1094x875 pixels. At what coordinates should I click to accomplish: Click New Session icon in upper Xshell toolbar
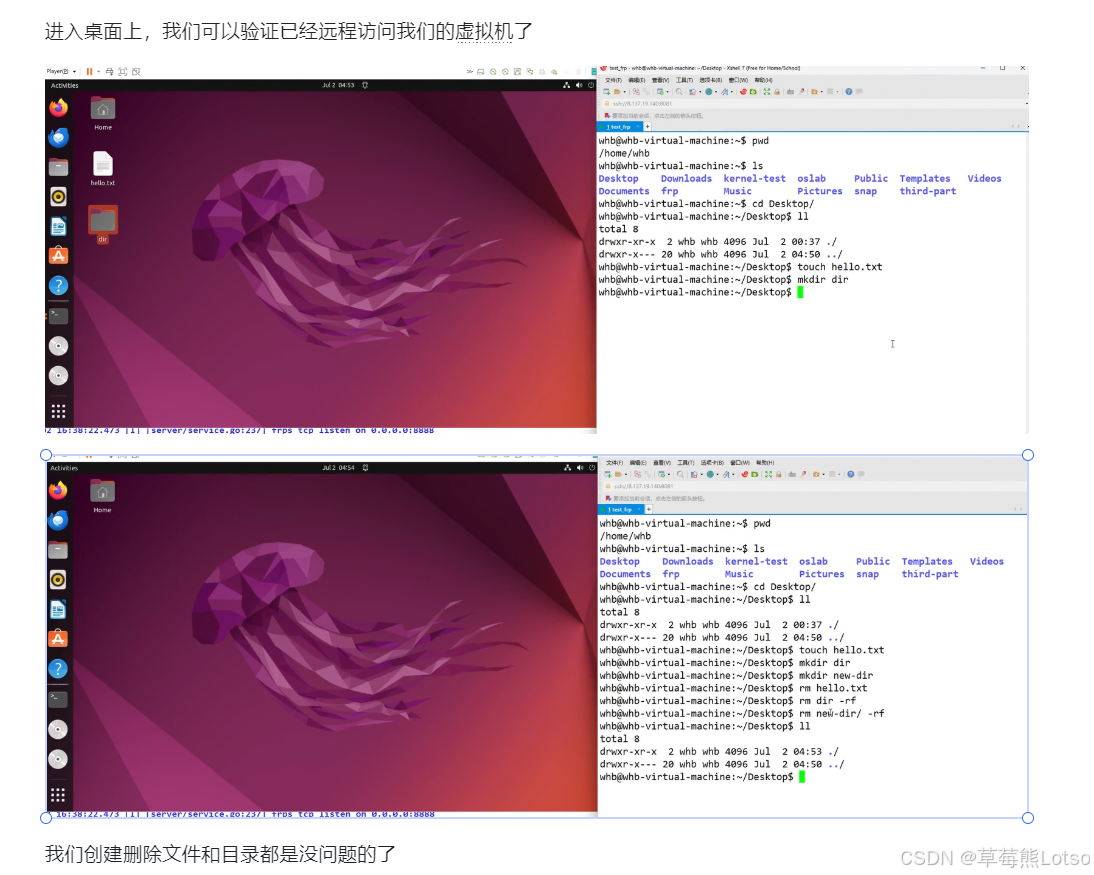[x=606, y=91]
